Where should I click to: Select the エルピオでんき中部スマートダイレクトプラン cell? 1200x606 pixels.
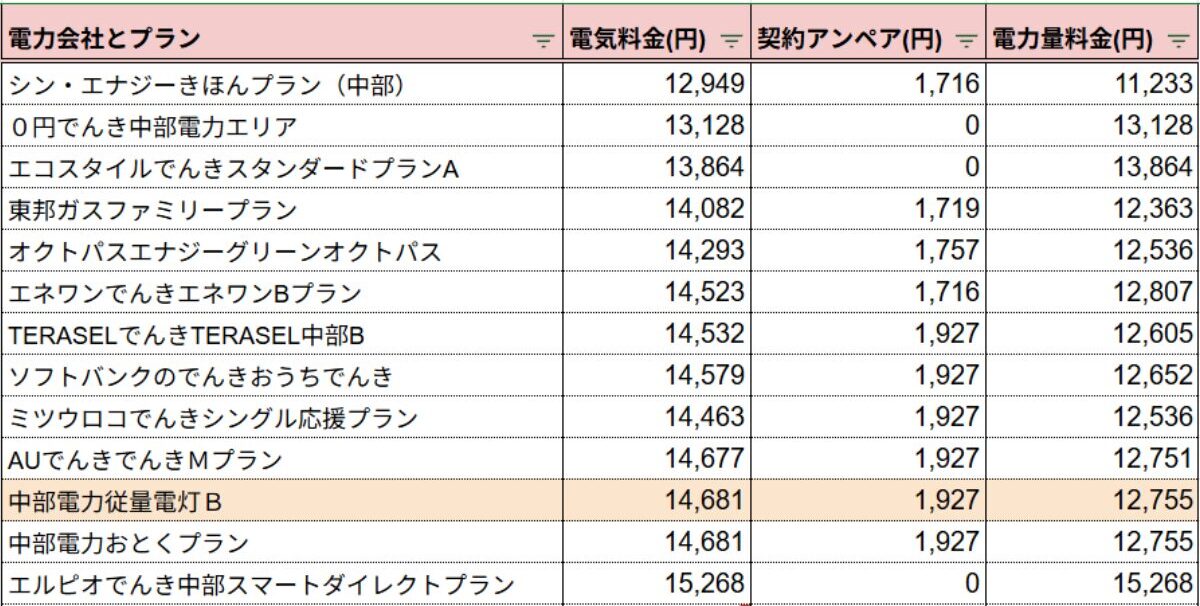281,584
